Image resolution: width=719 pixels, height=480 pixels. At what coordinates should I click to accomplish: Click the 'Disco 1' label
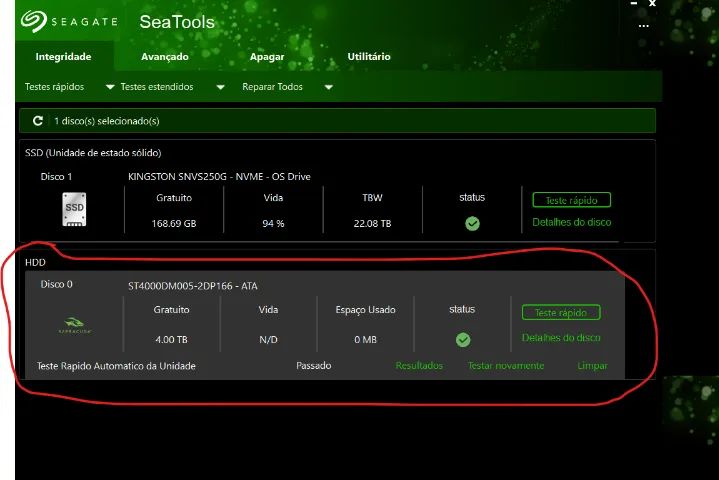click(56, 177)
